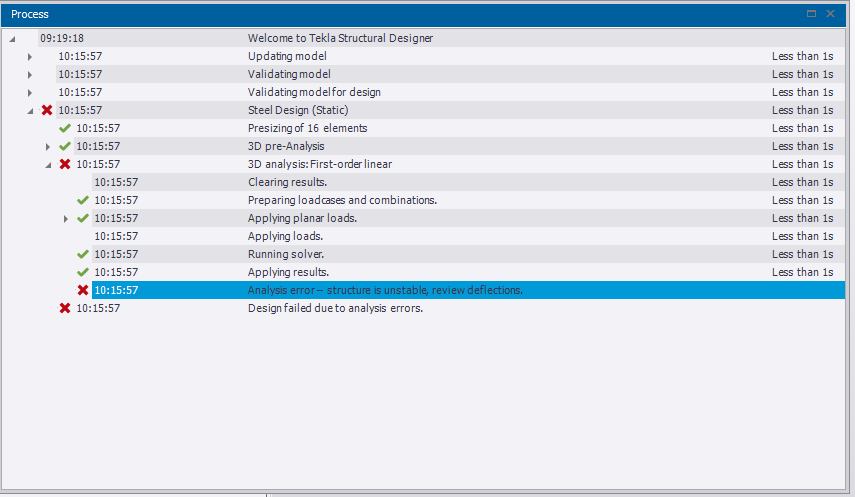
Task: Click the green check beside Applying results
Action: [83, 272]
